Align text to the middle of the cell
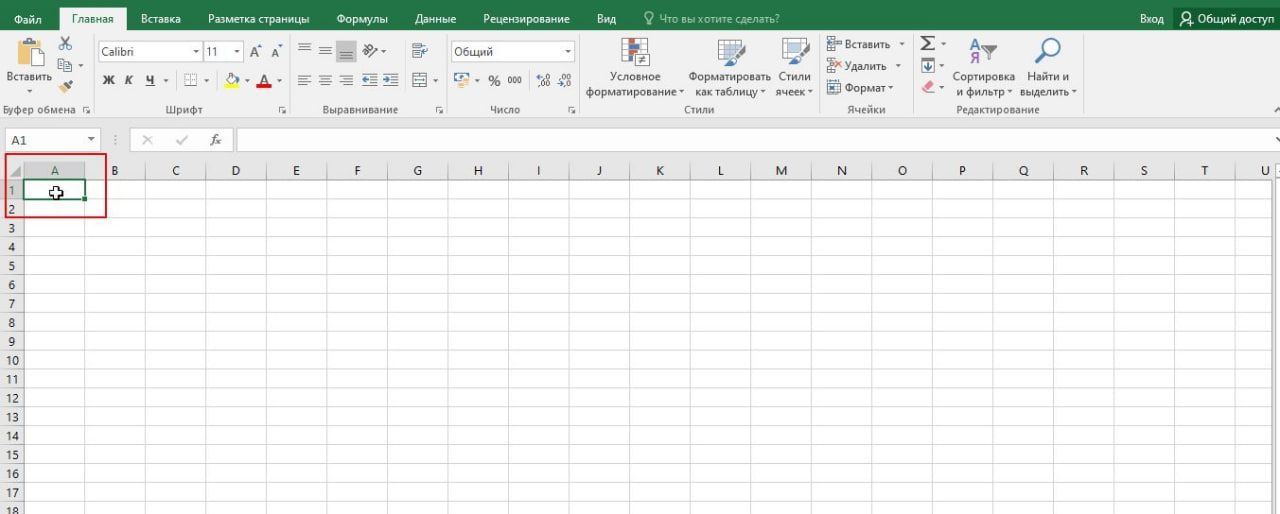The image size is (1280, 514). 325,50
